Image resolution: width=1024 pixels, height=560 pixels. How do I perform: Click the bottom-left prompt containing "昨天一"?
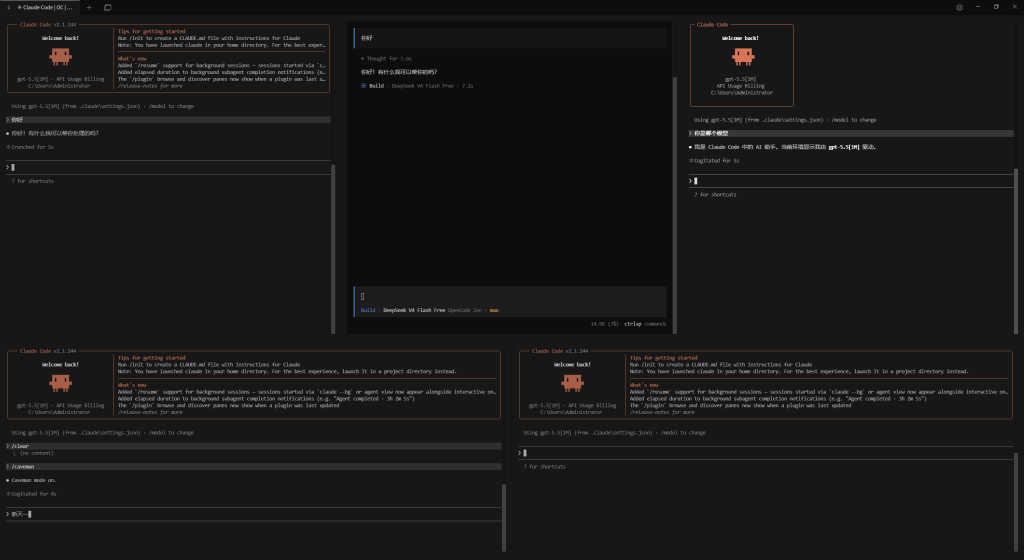253,514
